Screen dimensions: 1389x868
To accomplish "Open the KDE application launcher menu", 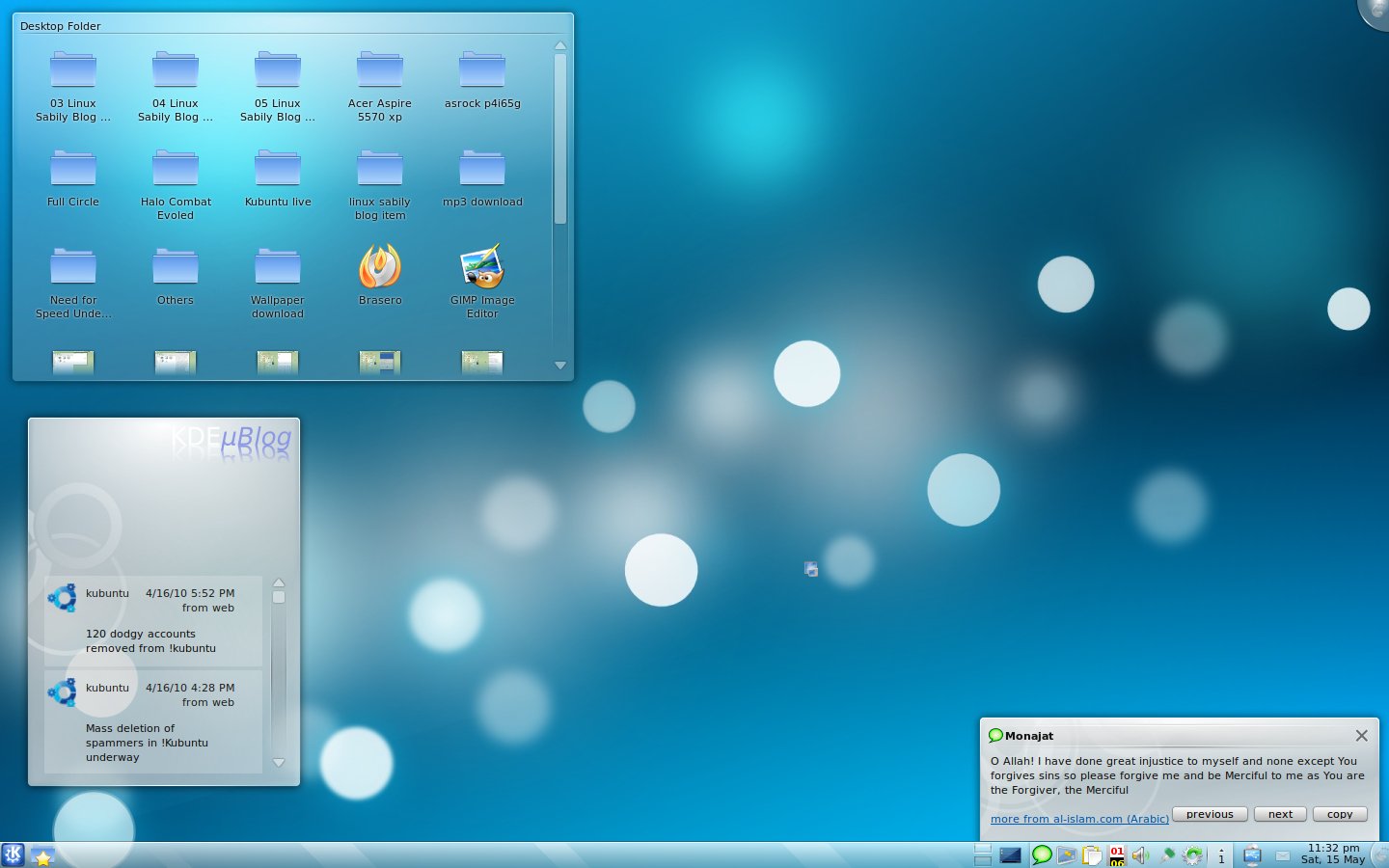I will point(16,855).
